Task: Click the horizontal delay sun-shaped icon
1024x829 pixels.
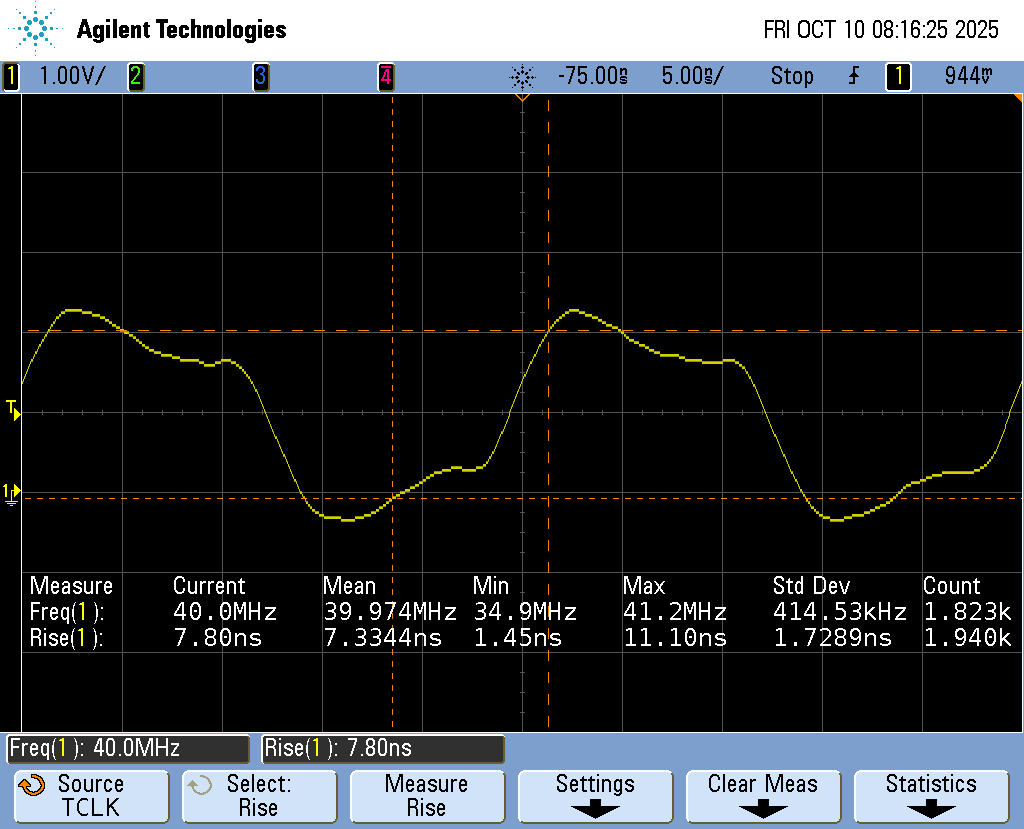Action: [522, 76]
